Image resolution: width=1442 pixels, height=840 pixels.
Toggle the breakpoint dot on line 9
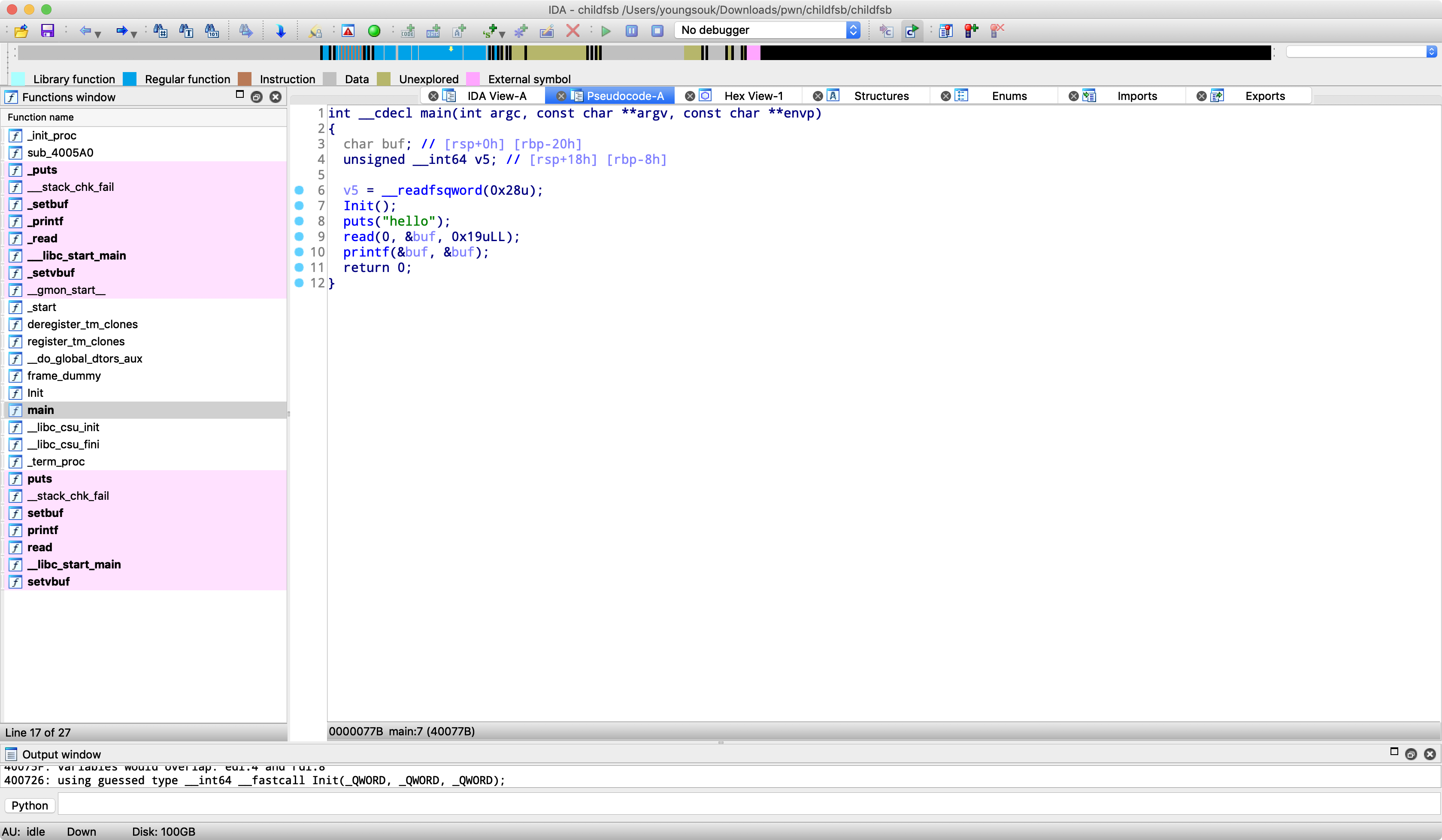299,236
